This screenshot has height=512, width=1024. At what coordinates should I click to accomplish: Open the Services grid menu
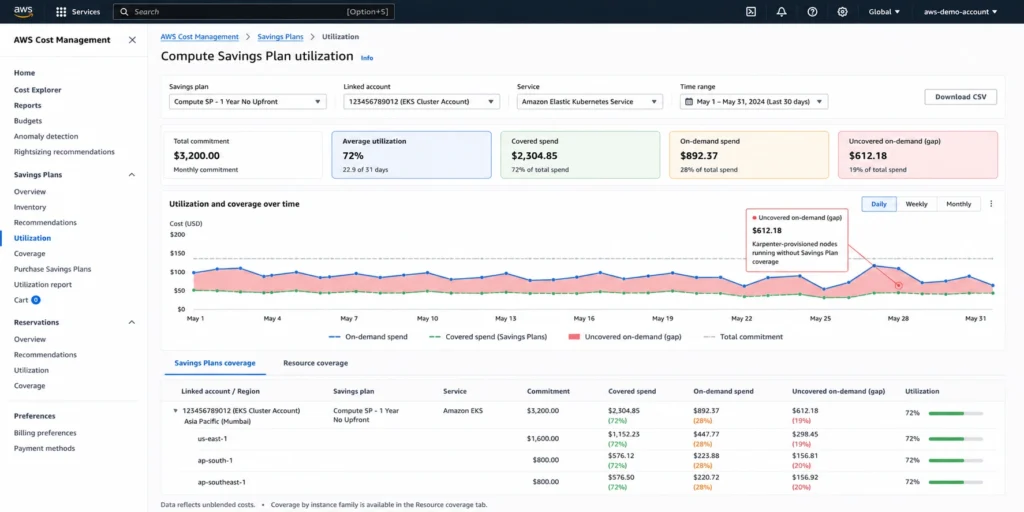coord(78,12)
